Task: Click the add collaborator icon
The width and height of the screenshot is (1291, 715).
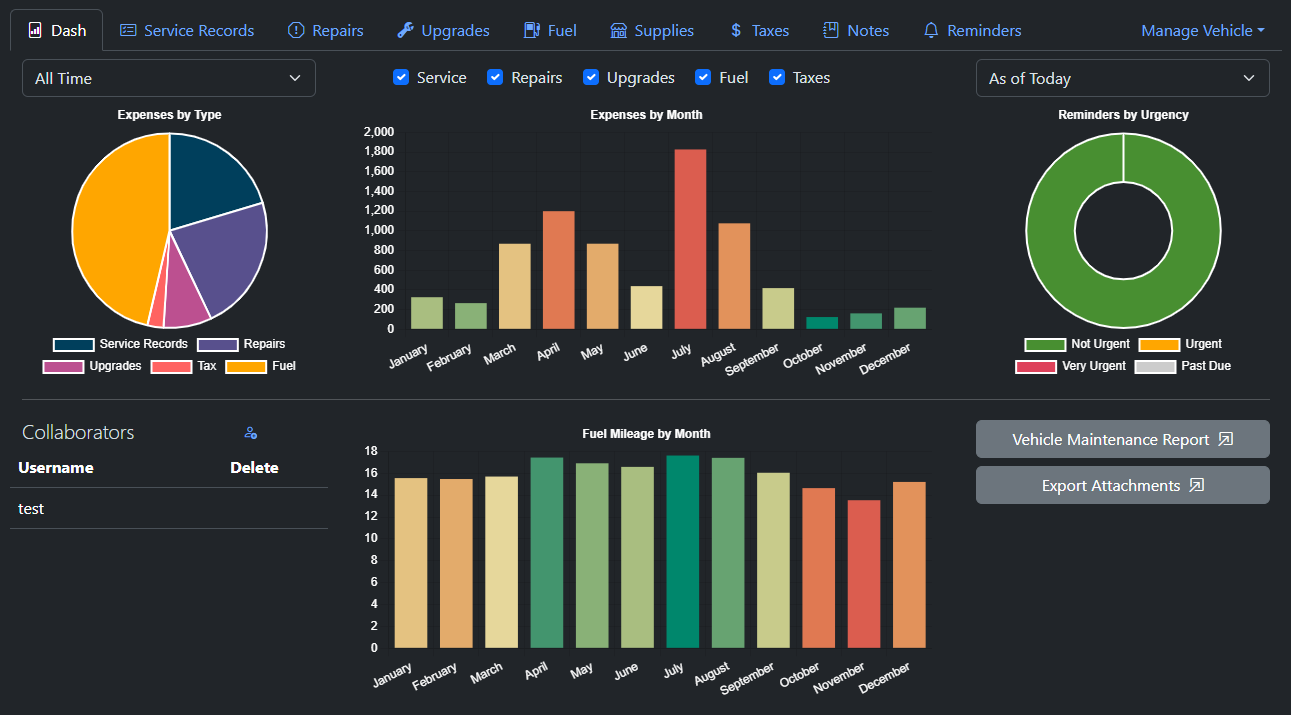Action: pos(251,433)
